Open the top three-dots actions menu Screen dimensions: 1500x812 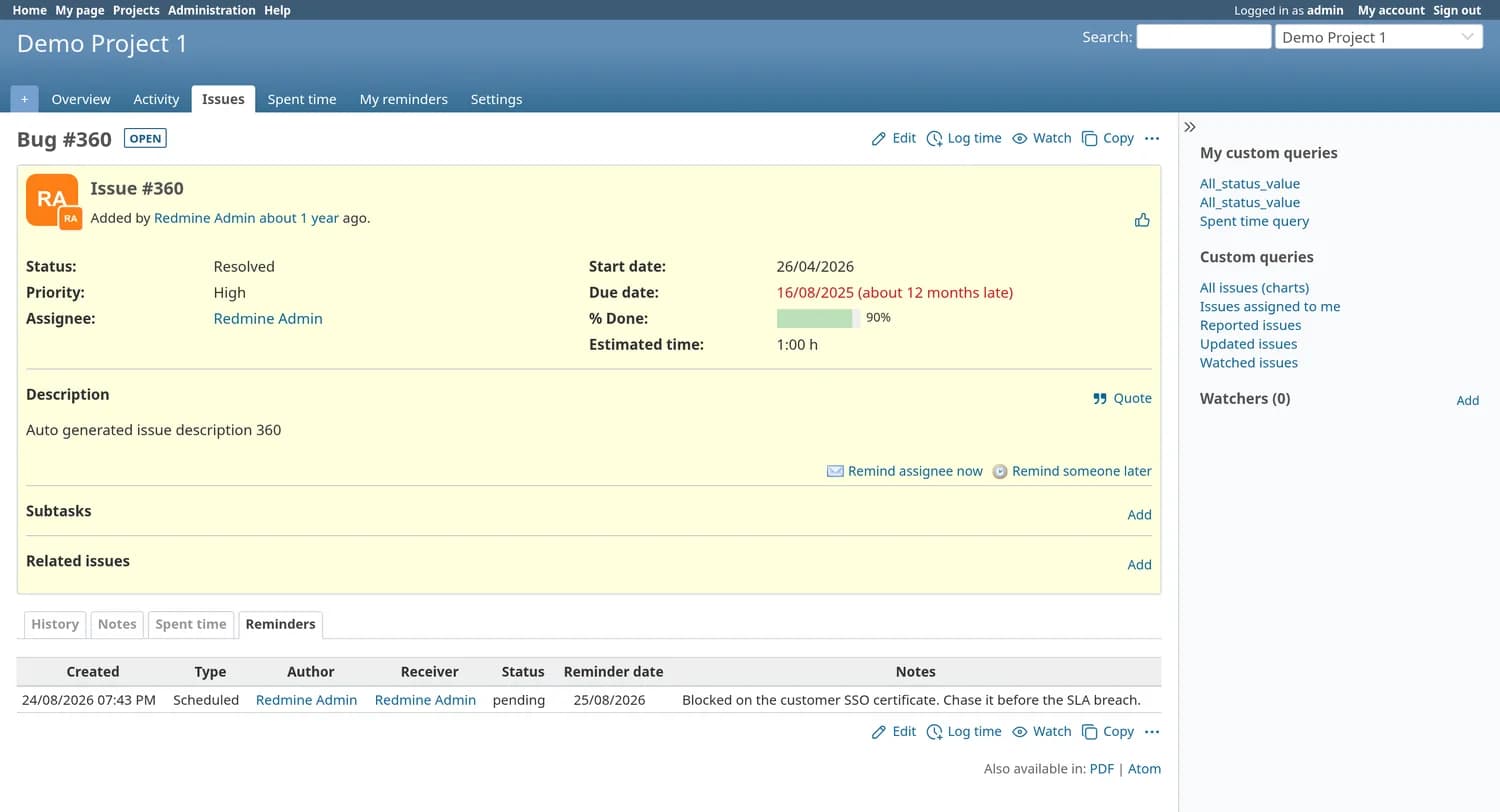pyautogui.click(x=1152, y=139)
